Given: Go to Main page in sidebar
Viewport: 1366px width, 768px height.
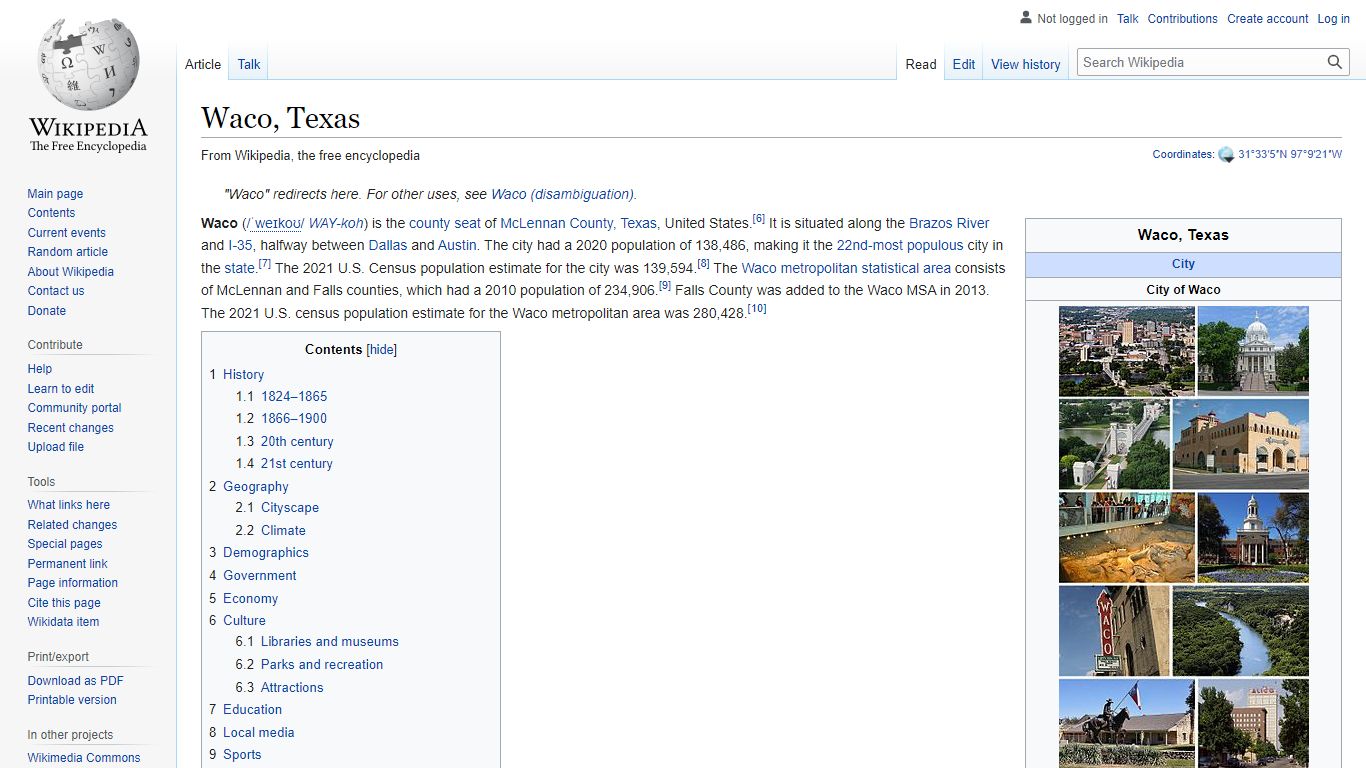Looking at the screenshot, I should pos(55,194).
